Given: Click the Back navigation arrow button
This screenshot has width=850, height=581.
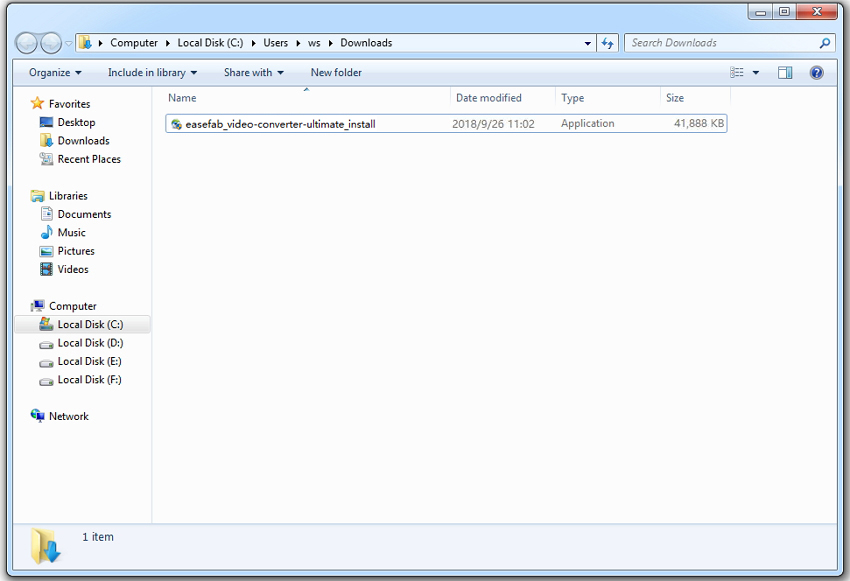Looking at the screenshot, I should tap(27, 43).
